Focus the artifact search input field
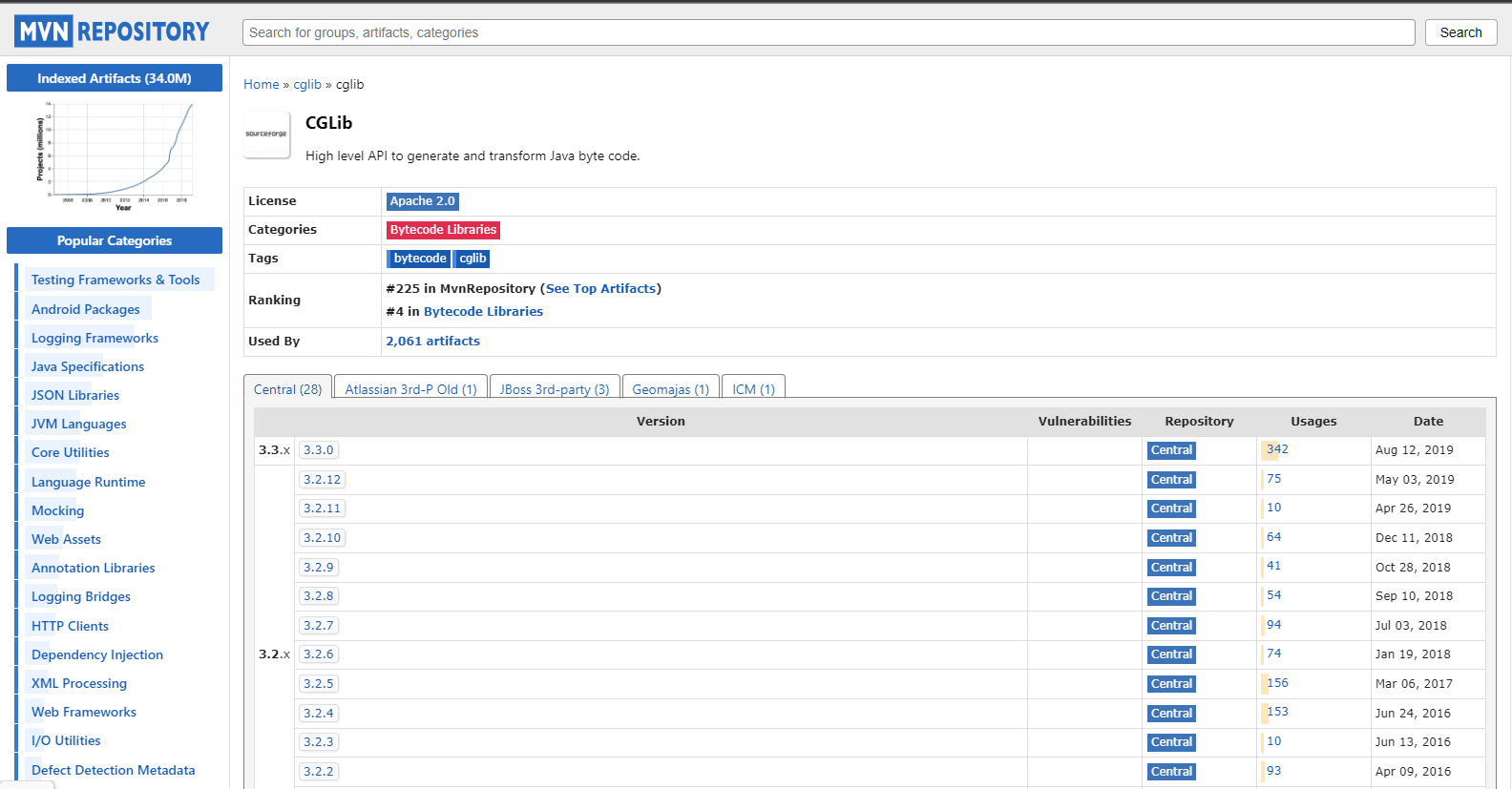Screen dimensions: 1512x789 829,32
